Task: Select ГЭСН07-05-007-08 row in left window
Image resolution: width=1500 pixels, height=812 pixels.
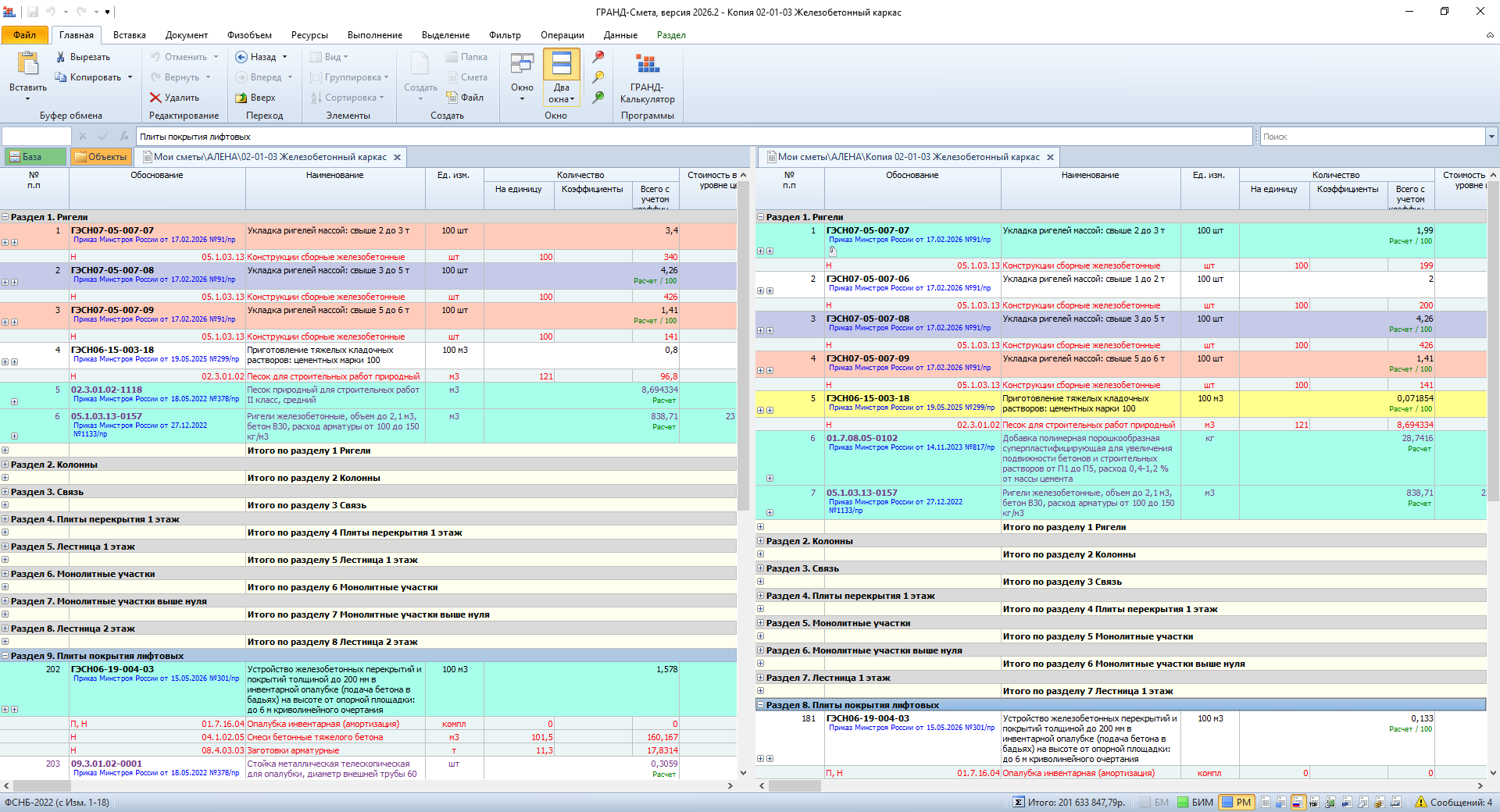Action: [368, 276]
